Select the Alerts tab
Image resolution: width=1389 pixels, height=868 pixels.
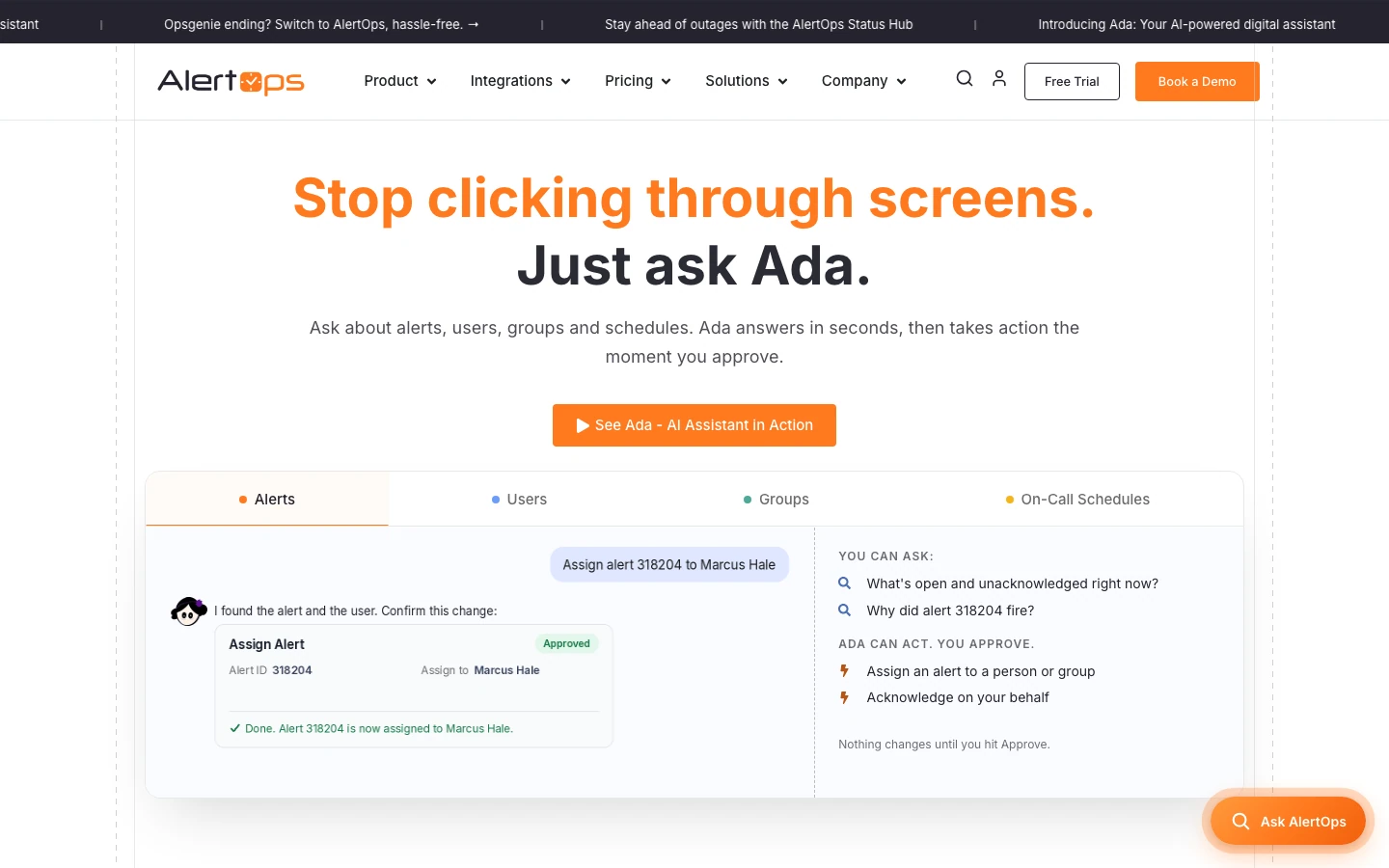point(267,500)
